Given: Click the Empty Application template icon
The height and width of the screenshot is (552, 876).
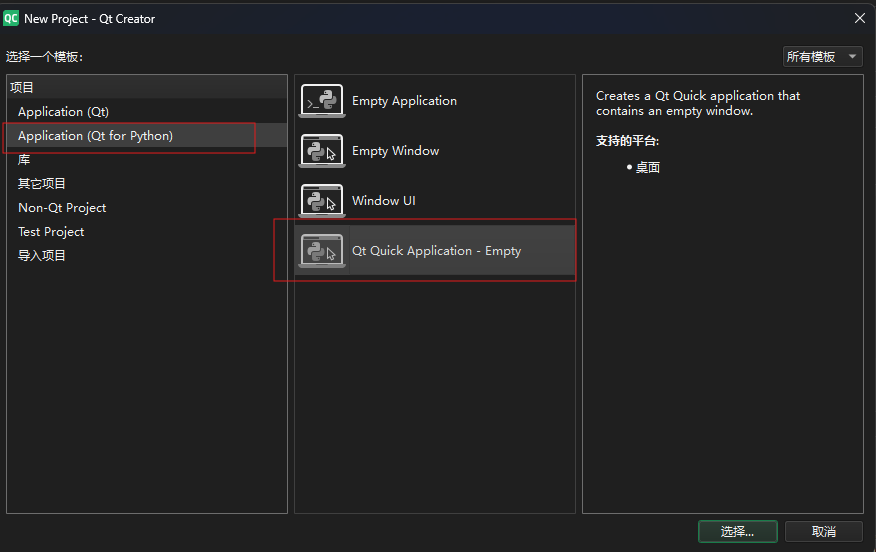Looking at the screenshot, I should (322, 101).
